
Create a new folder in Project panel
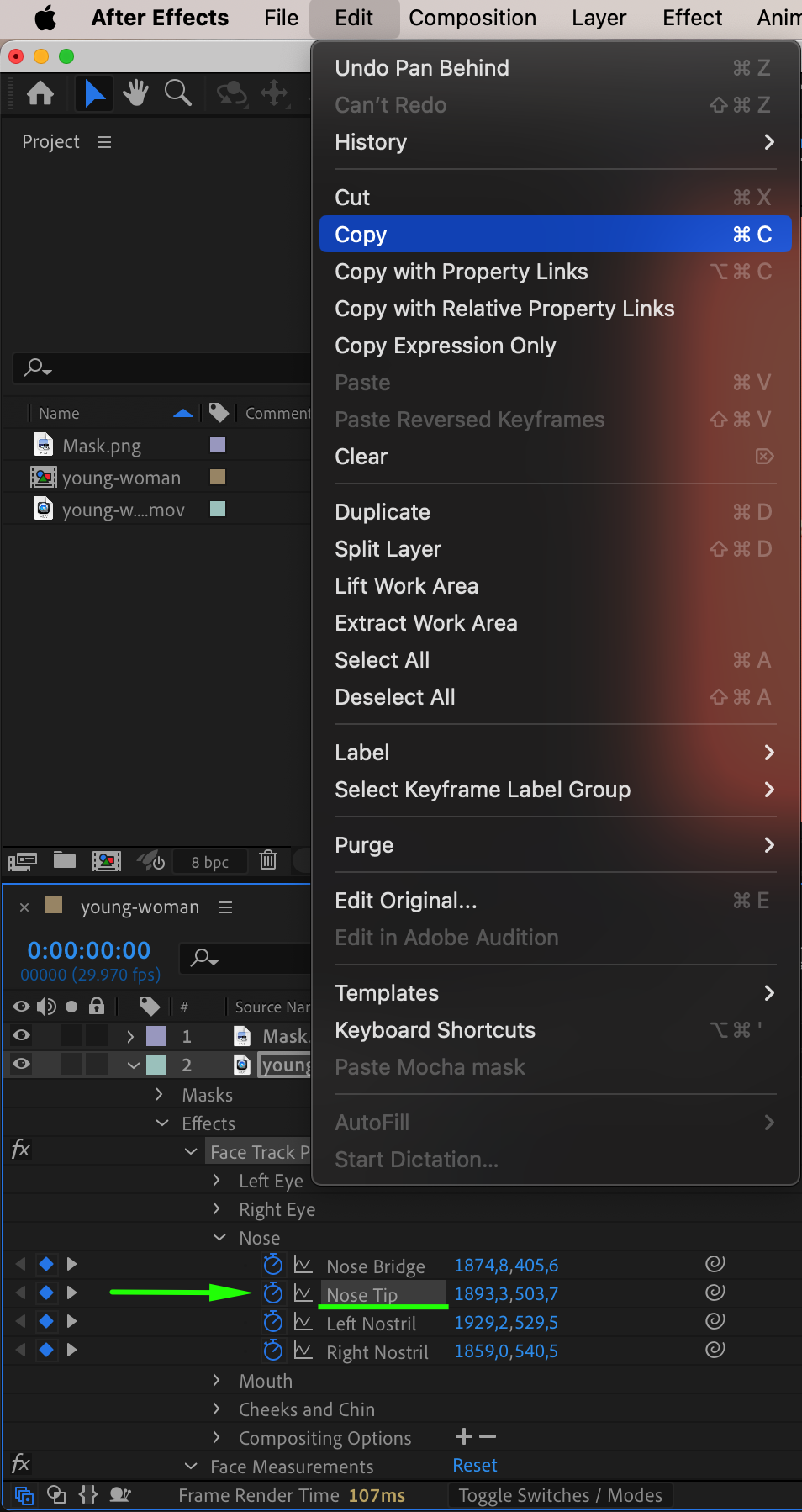65,860
